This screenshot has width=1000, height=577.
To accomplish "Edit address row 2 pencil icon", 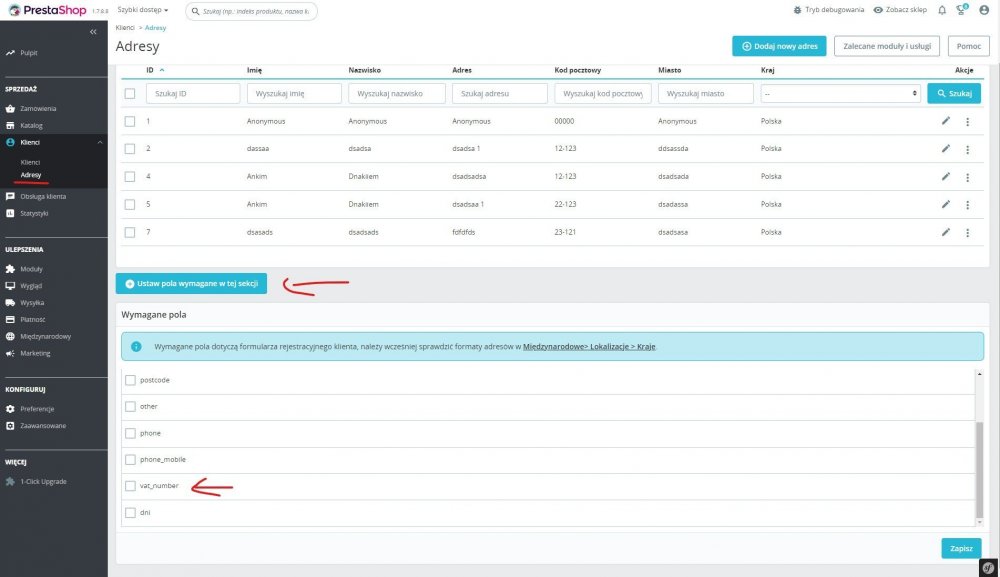I will click(946, 149).
